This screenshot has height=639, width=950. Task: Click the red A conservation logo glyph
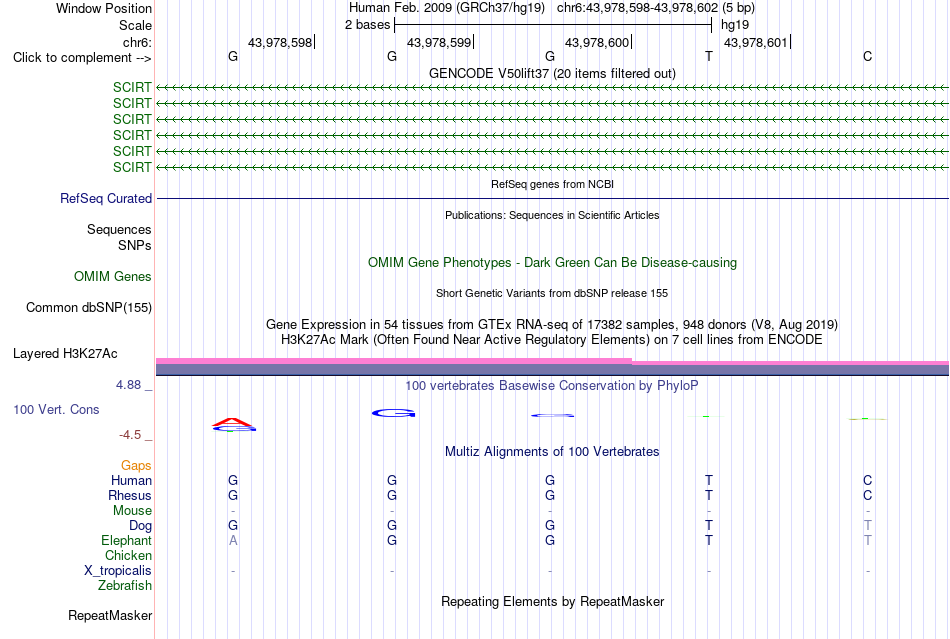233,422
